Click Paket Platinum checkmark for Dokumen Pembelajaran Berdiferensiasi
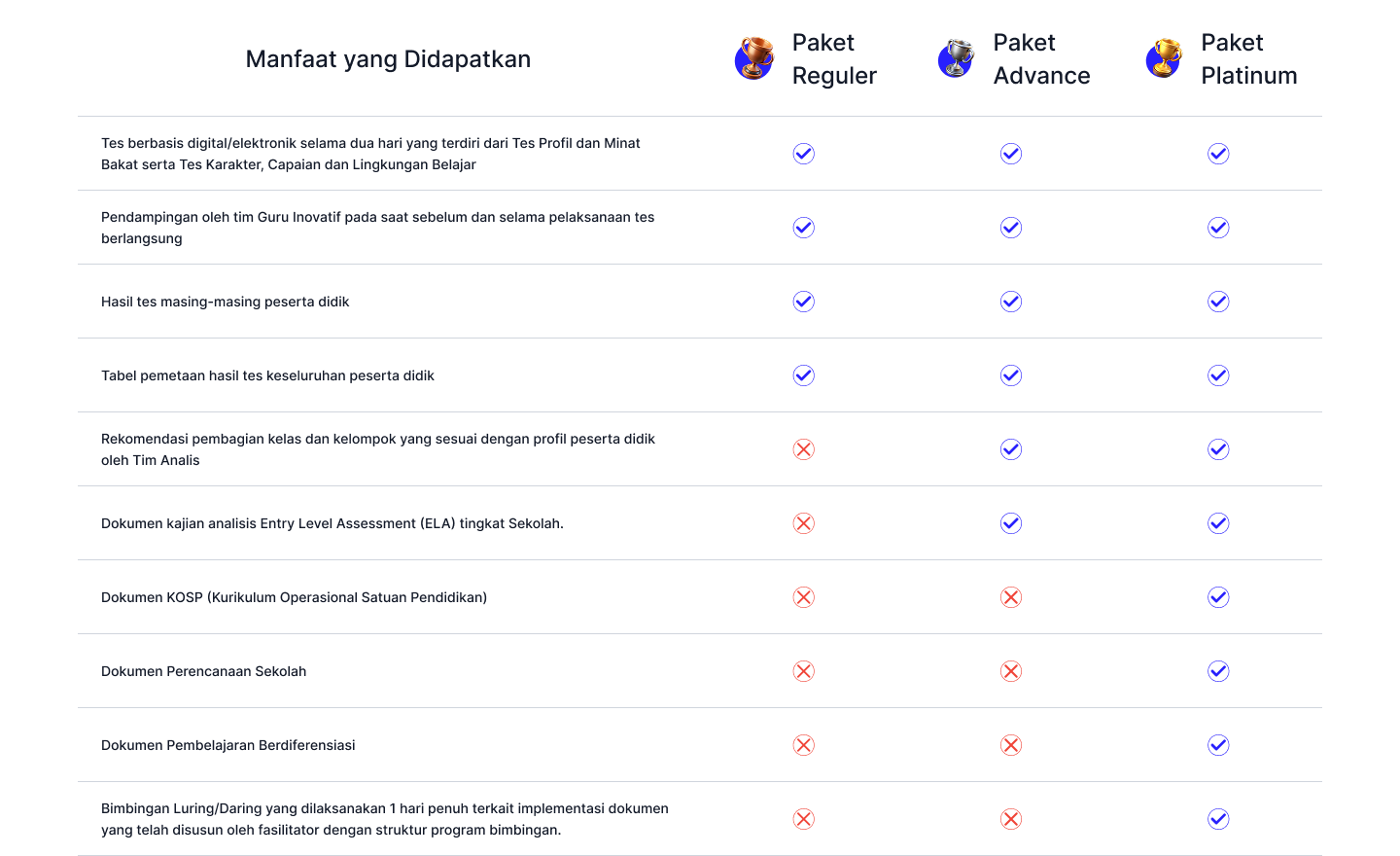The height and width of the screenshot is (856, 1400). [x=1218, y=745]
